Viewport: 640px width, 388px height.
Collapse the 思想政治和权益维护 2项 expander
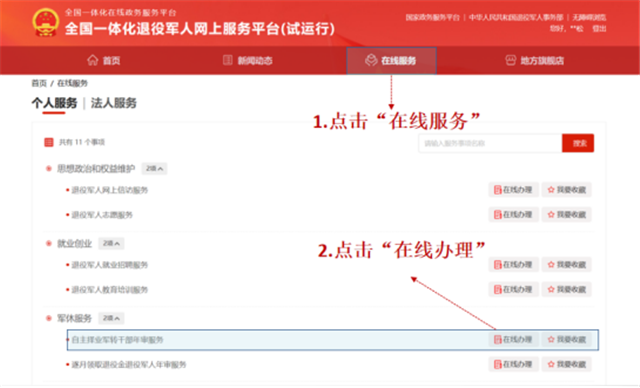click(154, 169)
